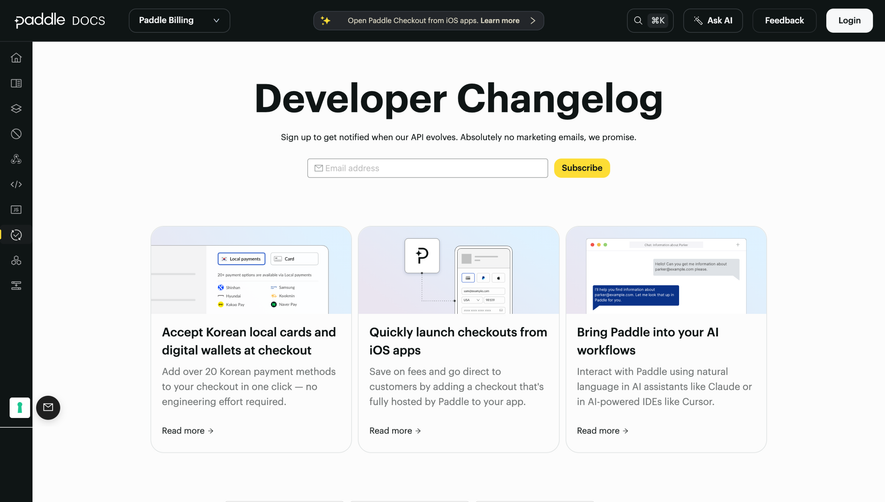Click the three-circles cluster icon in sidebar
Image resolution: width=885 pixels, height=502 pixels.
[16, 260]
